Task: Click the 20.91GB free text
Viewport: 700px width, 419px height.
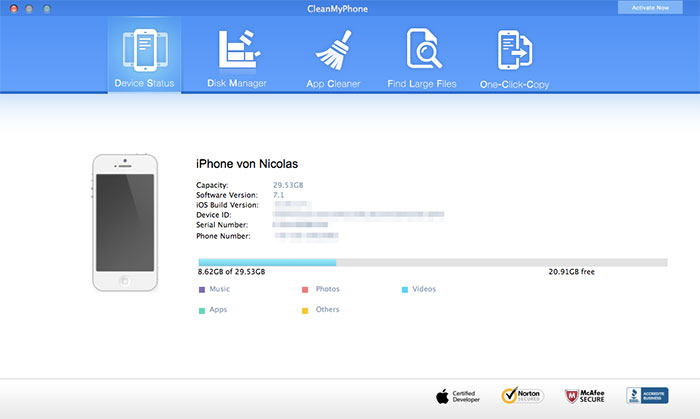Action: (571, 272)
